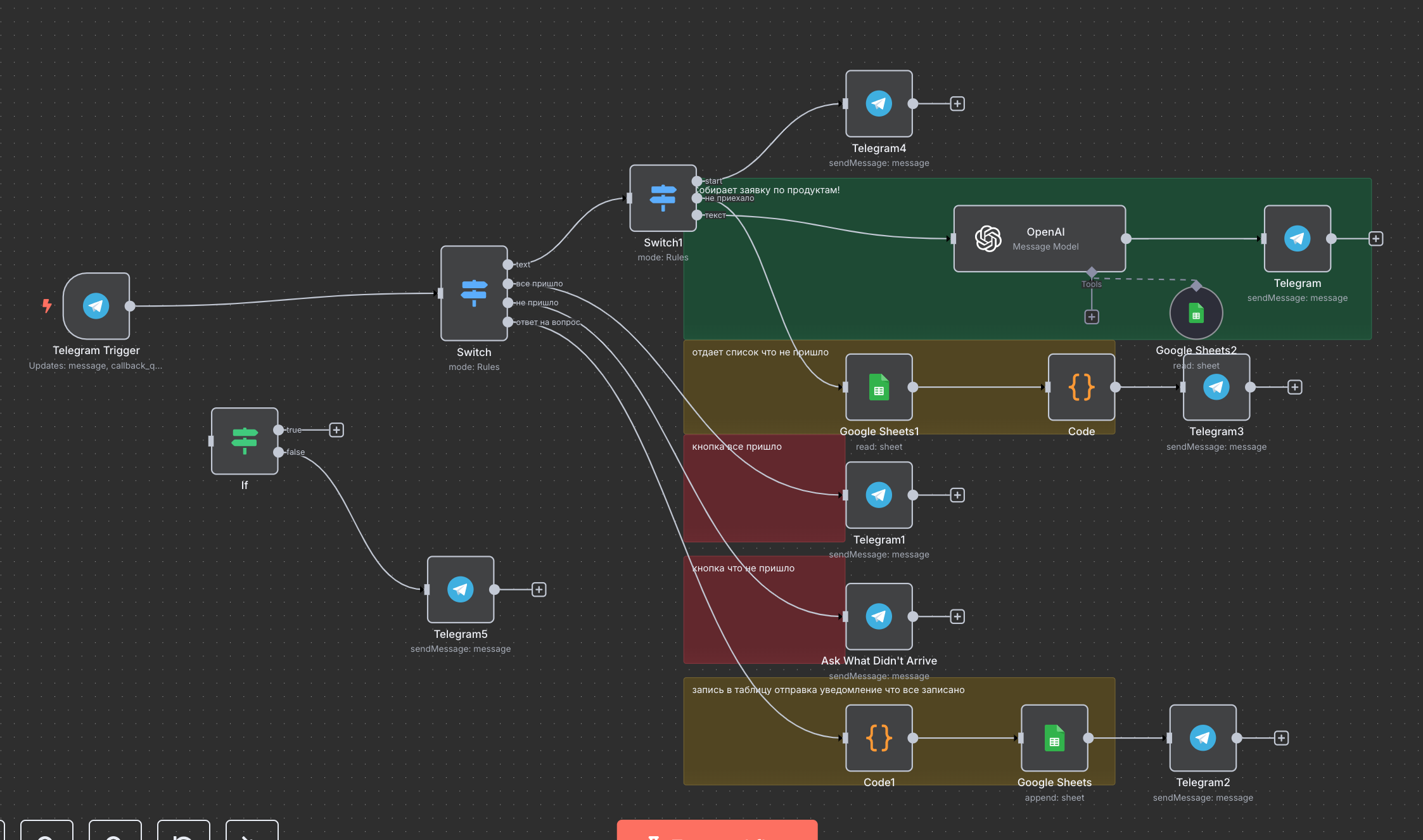
Task: Add a tool under OpenAI Tools plus
Action: point(1092,317)
